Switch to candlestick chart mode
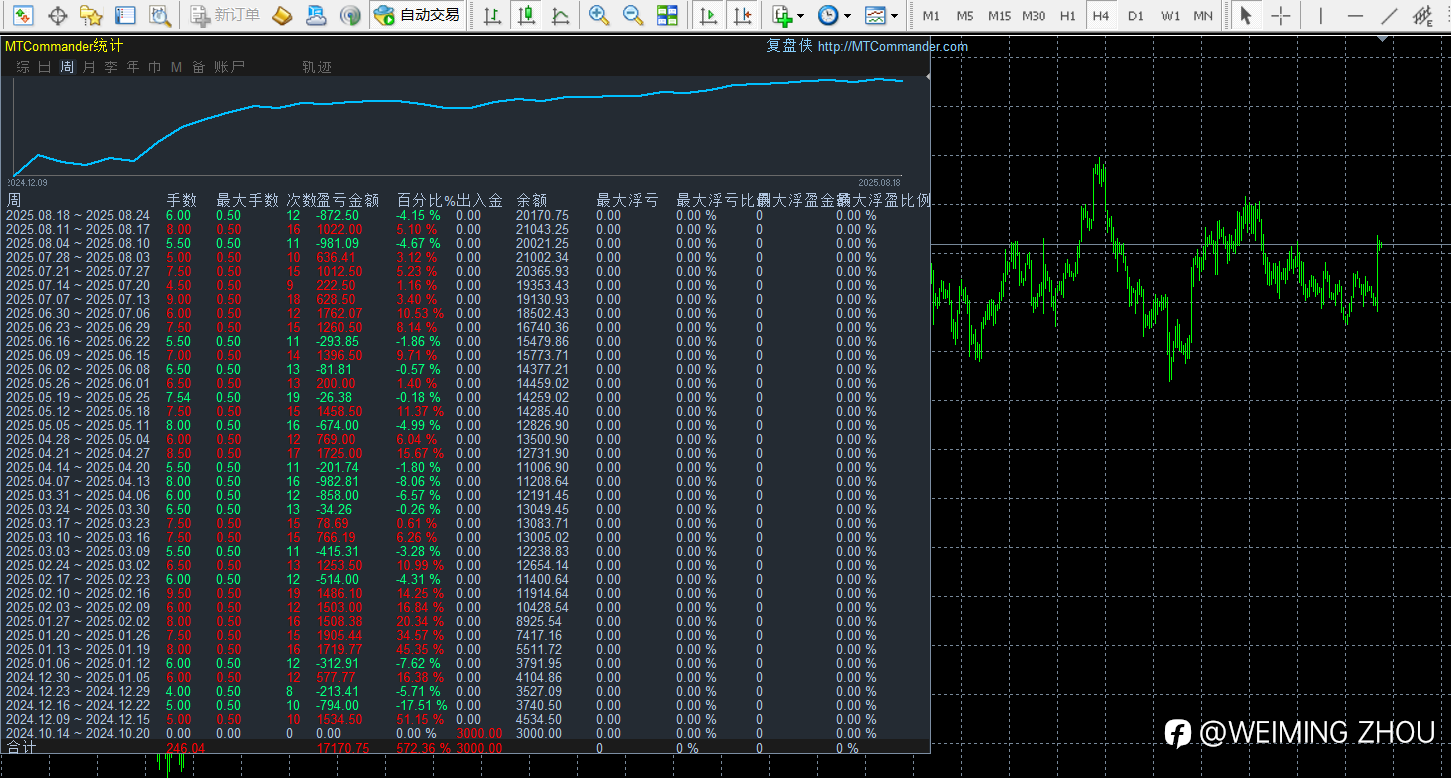Screen dimensions: 1451x778 [x=526, y=15]
